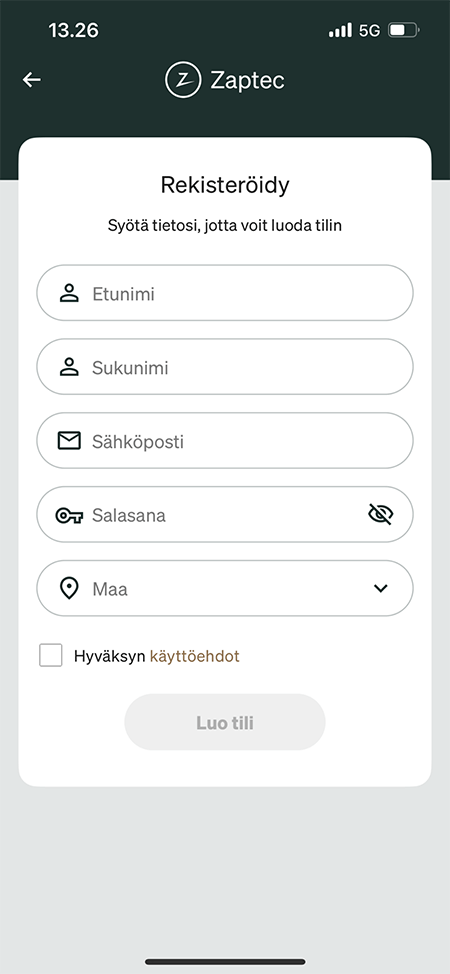The image size is (450, 974).
Task: Open the käyttöehdot terms link
Action: tap(195, 656)
